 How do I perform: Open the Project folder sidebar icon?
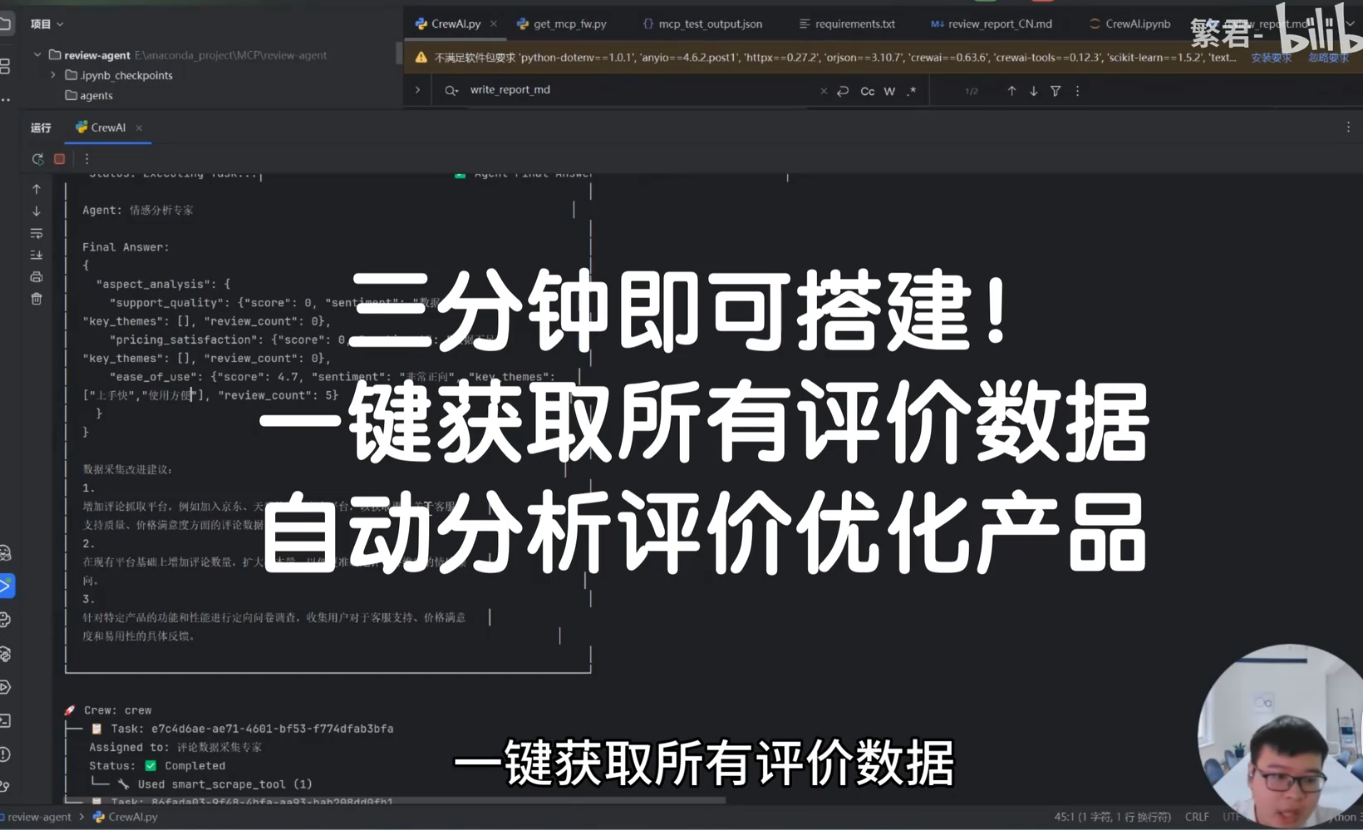6,24
